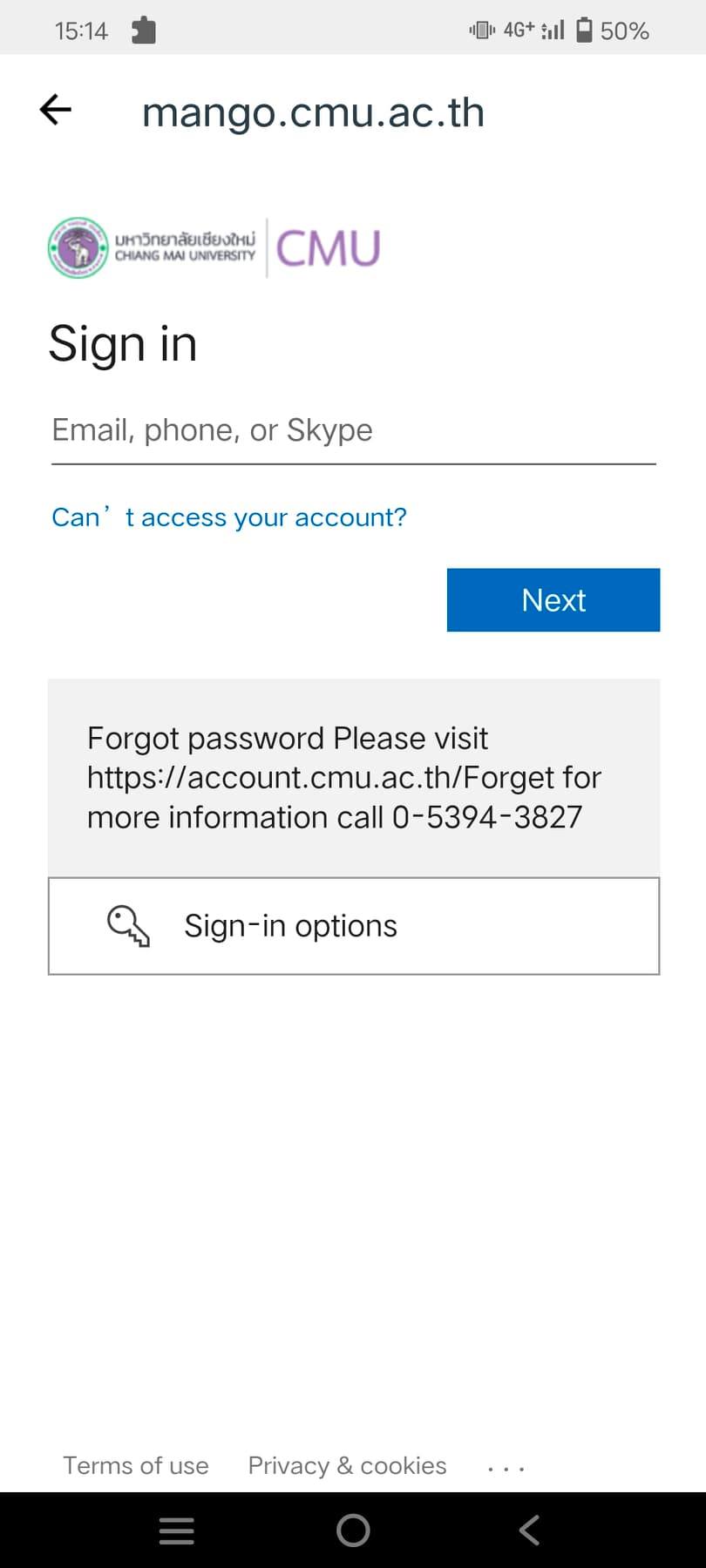The height and width of the screenshot is (1568, 706).
Task: Tap the battery icon in status bar
Action: (585, 30)
